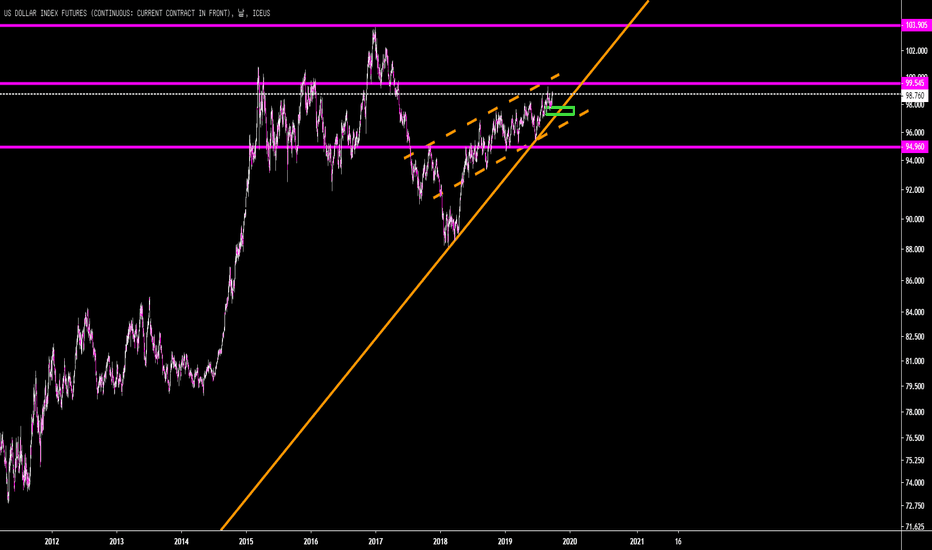Viewport: 932px width, 550px height.
Task: Click the 76.500 price scale value
Action: pos(915,438)
